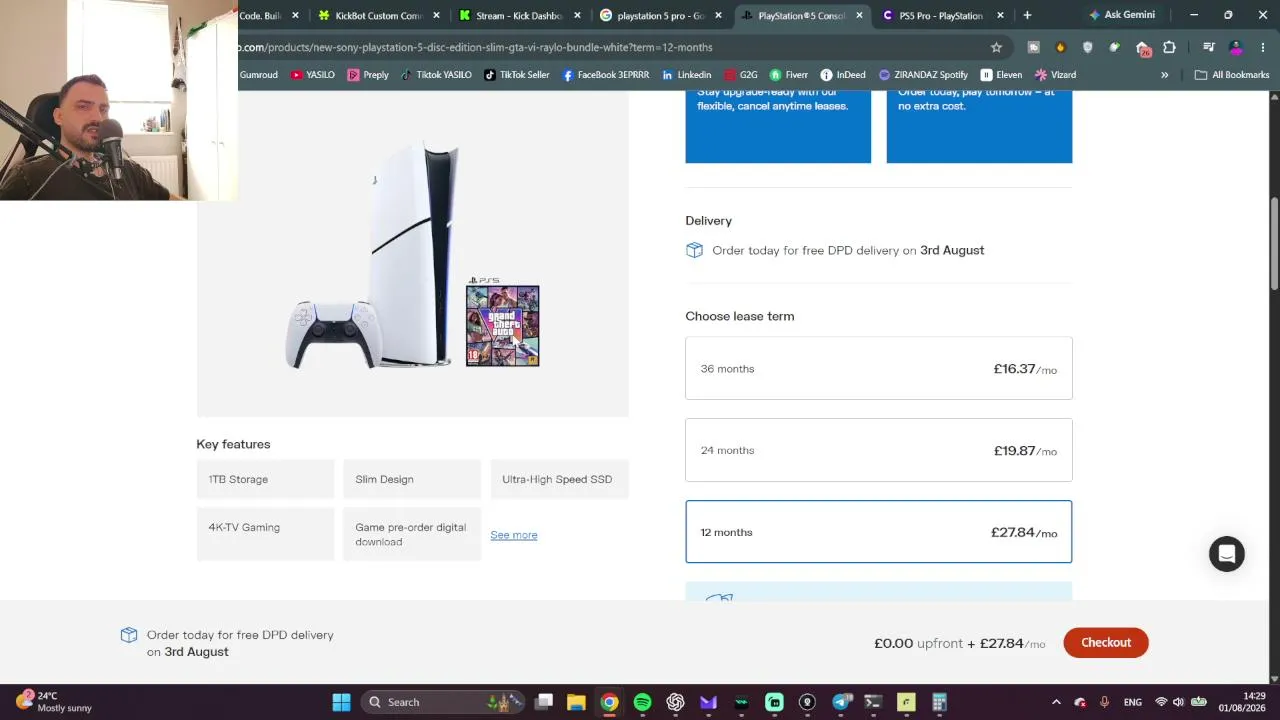The image size is (1280, 720).
Task: Launch Spotify from the taskbar
Action: point(642,702)
